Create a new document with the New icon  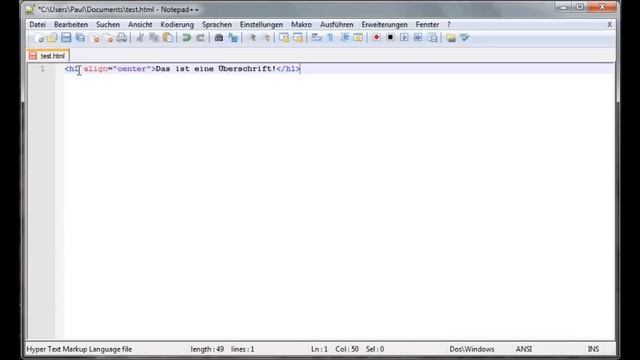tap(39, 38)
